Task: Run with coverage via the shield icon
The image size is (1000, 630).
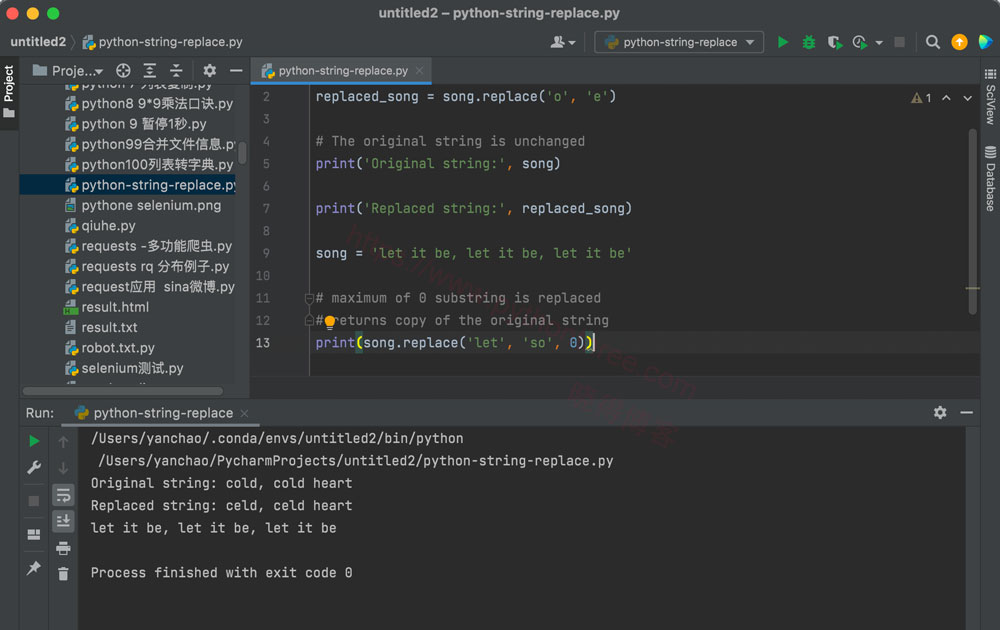Action: pos(834,42)
